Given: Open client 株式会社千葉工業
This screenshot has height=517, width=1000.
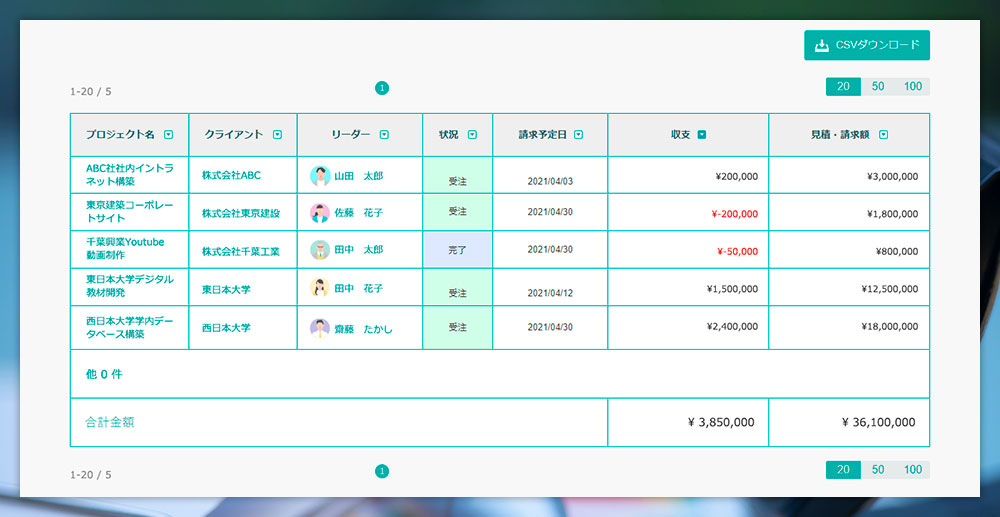Looking at the screenshot, I should [x=241, y=251].
